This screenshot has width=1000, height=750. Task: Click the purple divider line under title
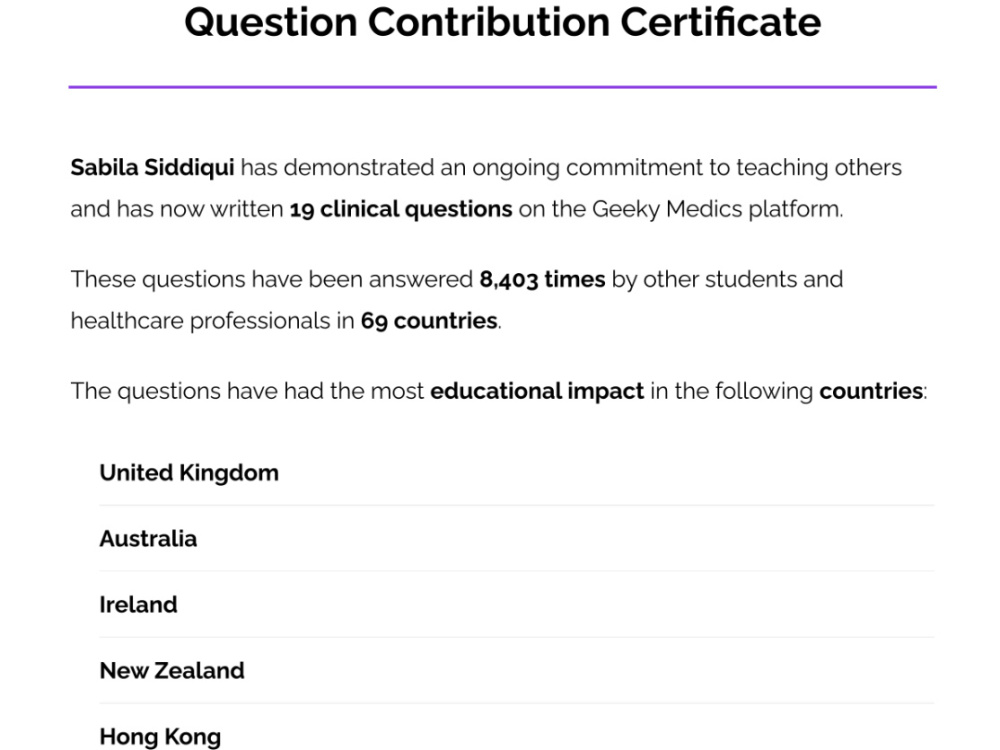tap(503, 87)
